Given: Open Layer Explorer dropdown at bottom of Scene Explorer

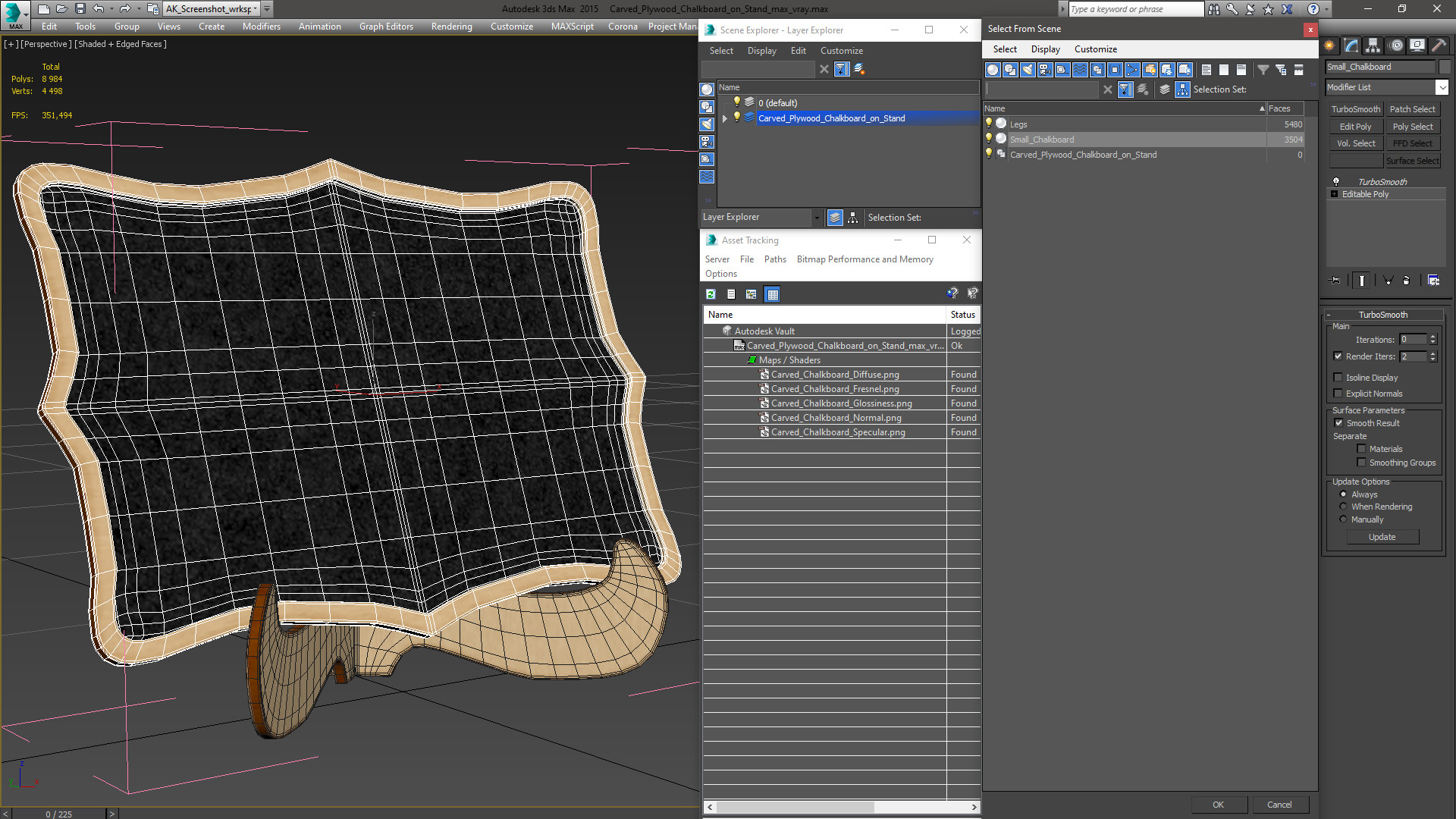Looking at the screenshot, I should [817, 218].
